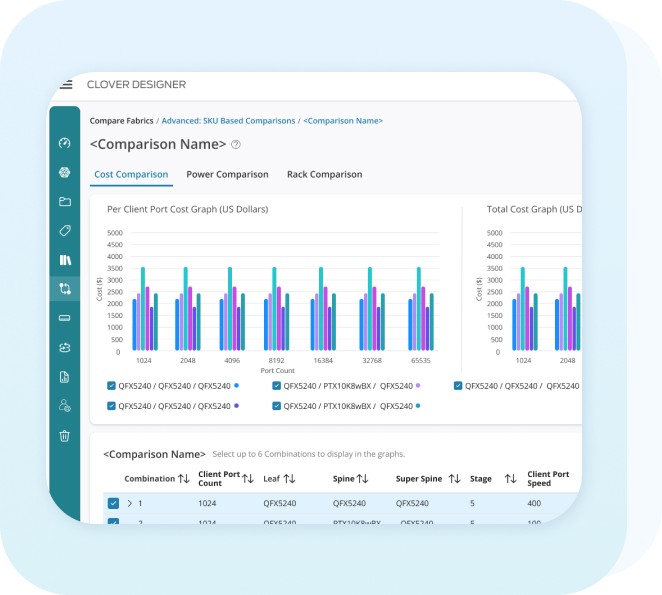Click Super Spine cell QFX5240 in row 1
This screenshot has width=662, height=595.
(412, 503)
